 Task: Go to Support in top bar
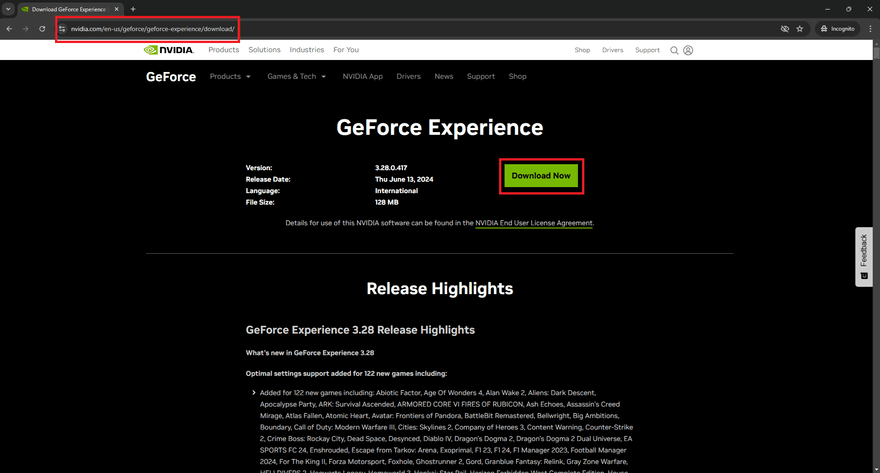pyautogui.click(x=647, y=50)
